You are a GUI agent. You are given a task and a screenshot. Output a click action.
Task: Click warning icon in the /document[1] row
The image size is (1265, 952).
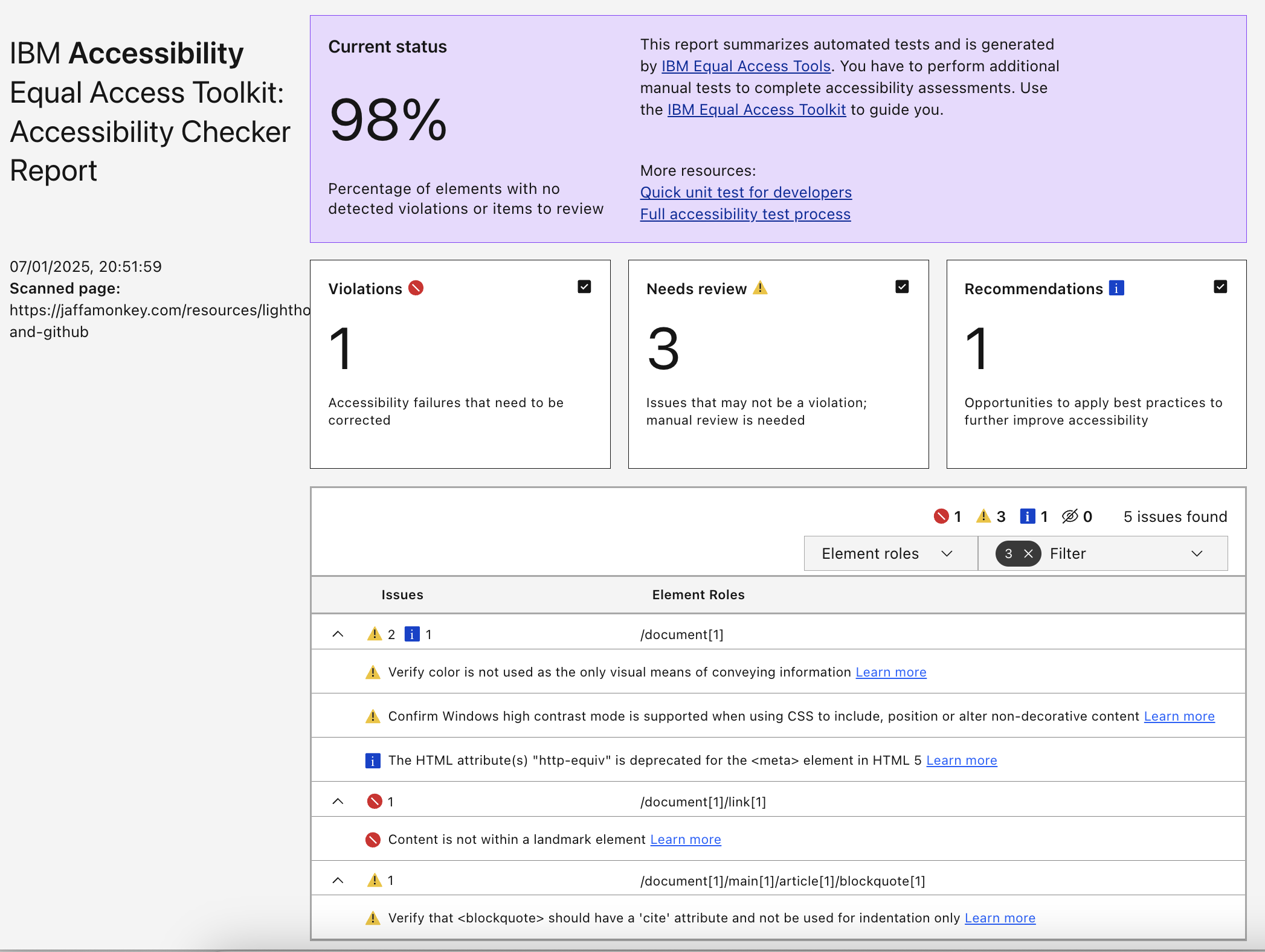(375, 634)
